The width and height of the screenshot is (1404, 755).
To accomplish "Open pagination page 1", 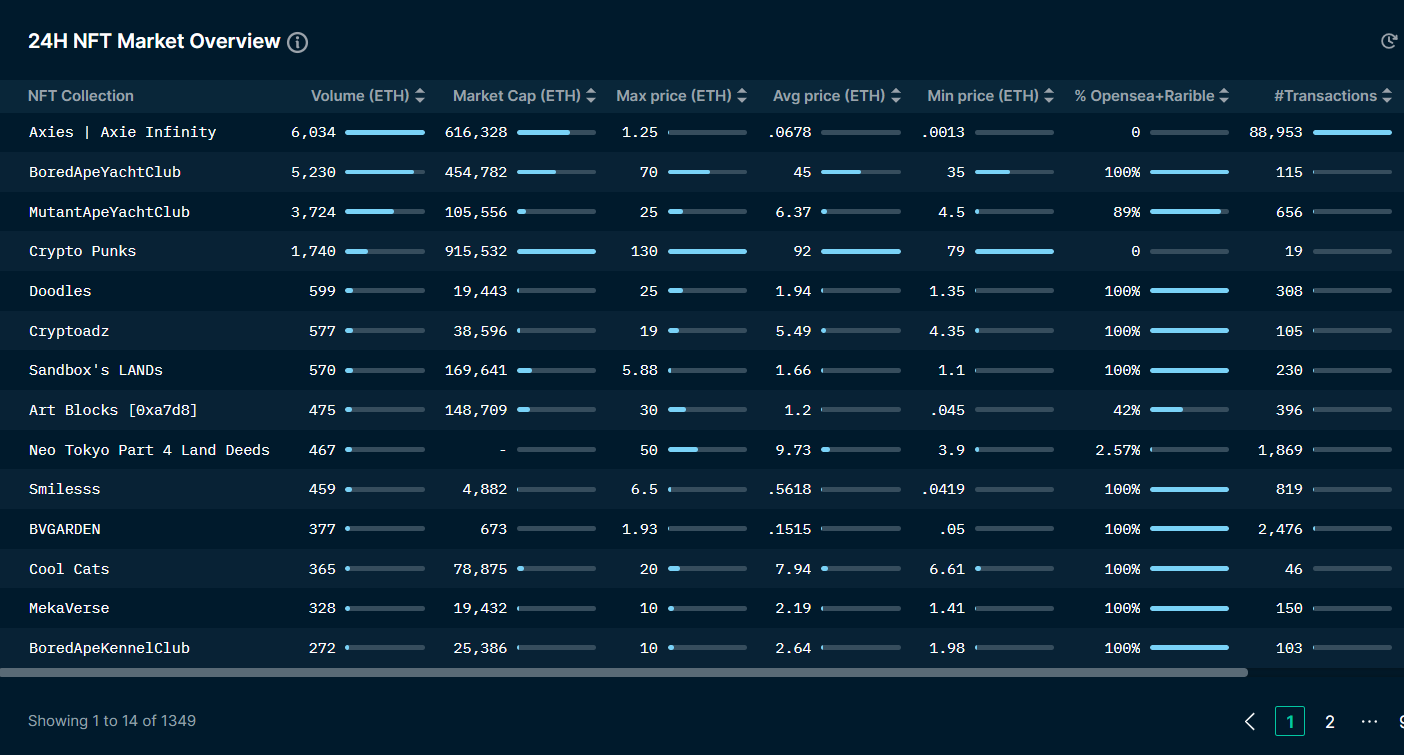I will click(x=1290, y=721).
